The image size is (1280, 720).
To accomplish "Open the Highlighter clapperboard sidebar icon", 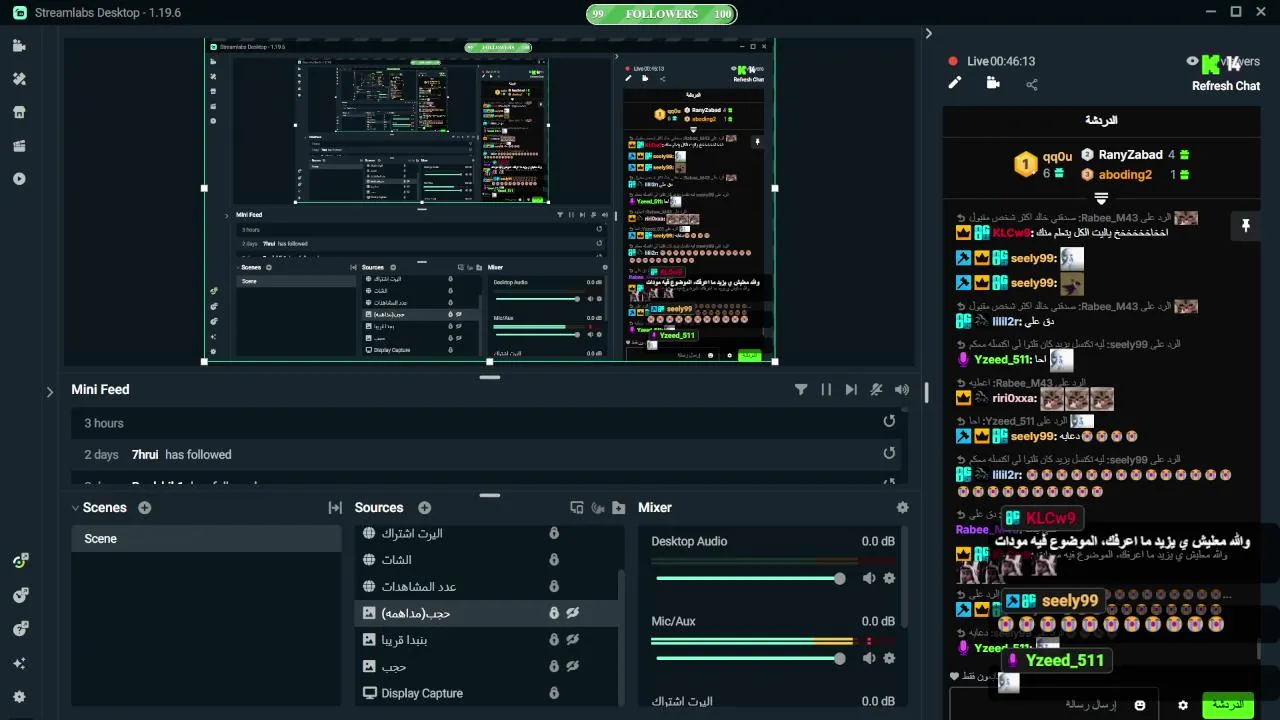I will point(19,146).
